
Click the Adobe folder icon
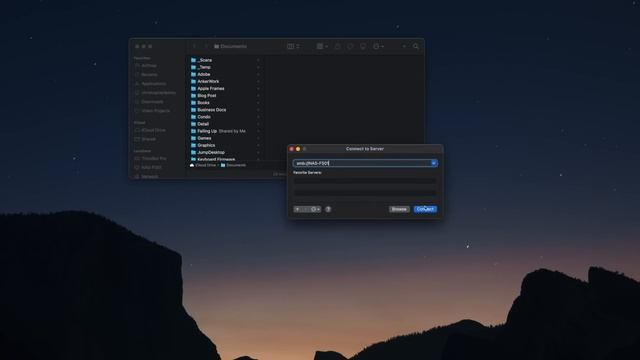(x=193, y=74)
